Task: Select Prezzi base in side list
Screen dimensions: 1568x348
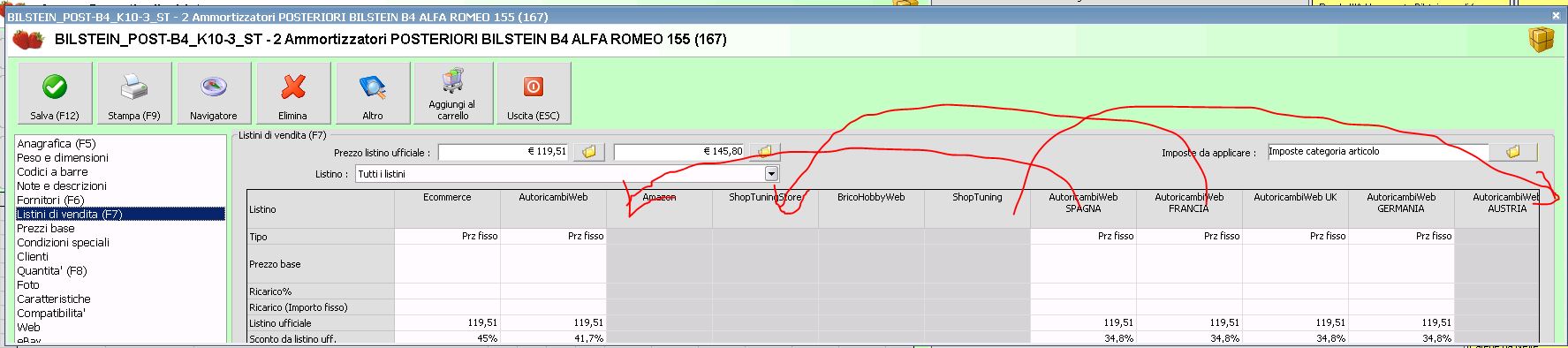Action: tap(46, 228)
